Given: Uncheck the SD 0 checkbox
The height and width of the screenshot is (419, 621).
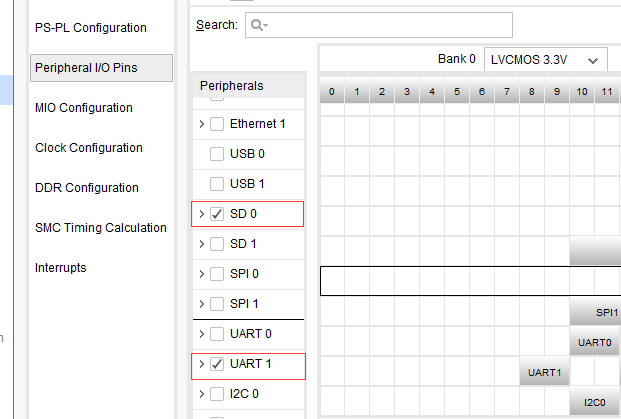Looking at the screenshot, I should pyautogui.click(x=217, y=214).
